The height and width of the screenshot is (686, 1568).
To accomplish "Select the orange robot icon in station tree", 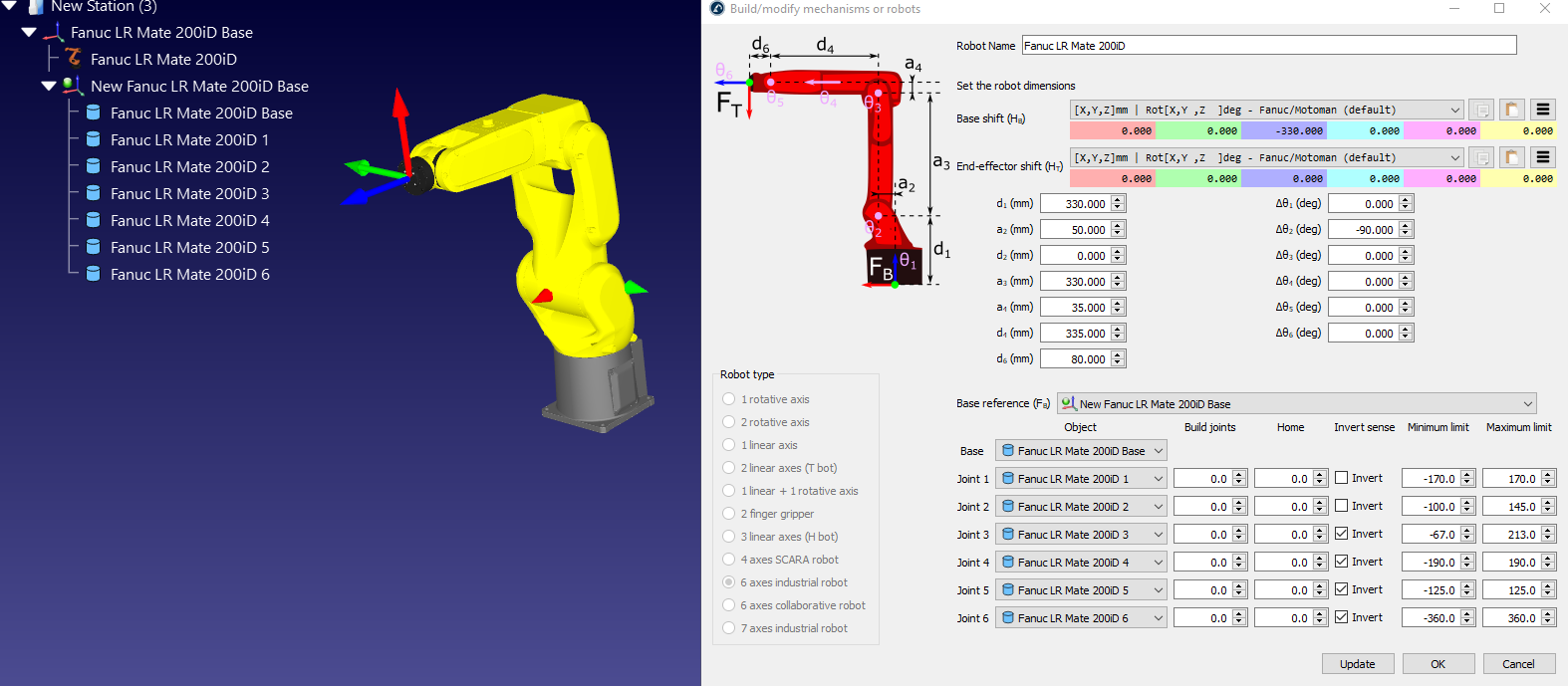I will tap(74, 59).
